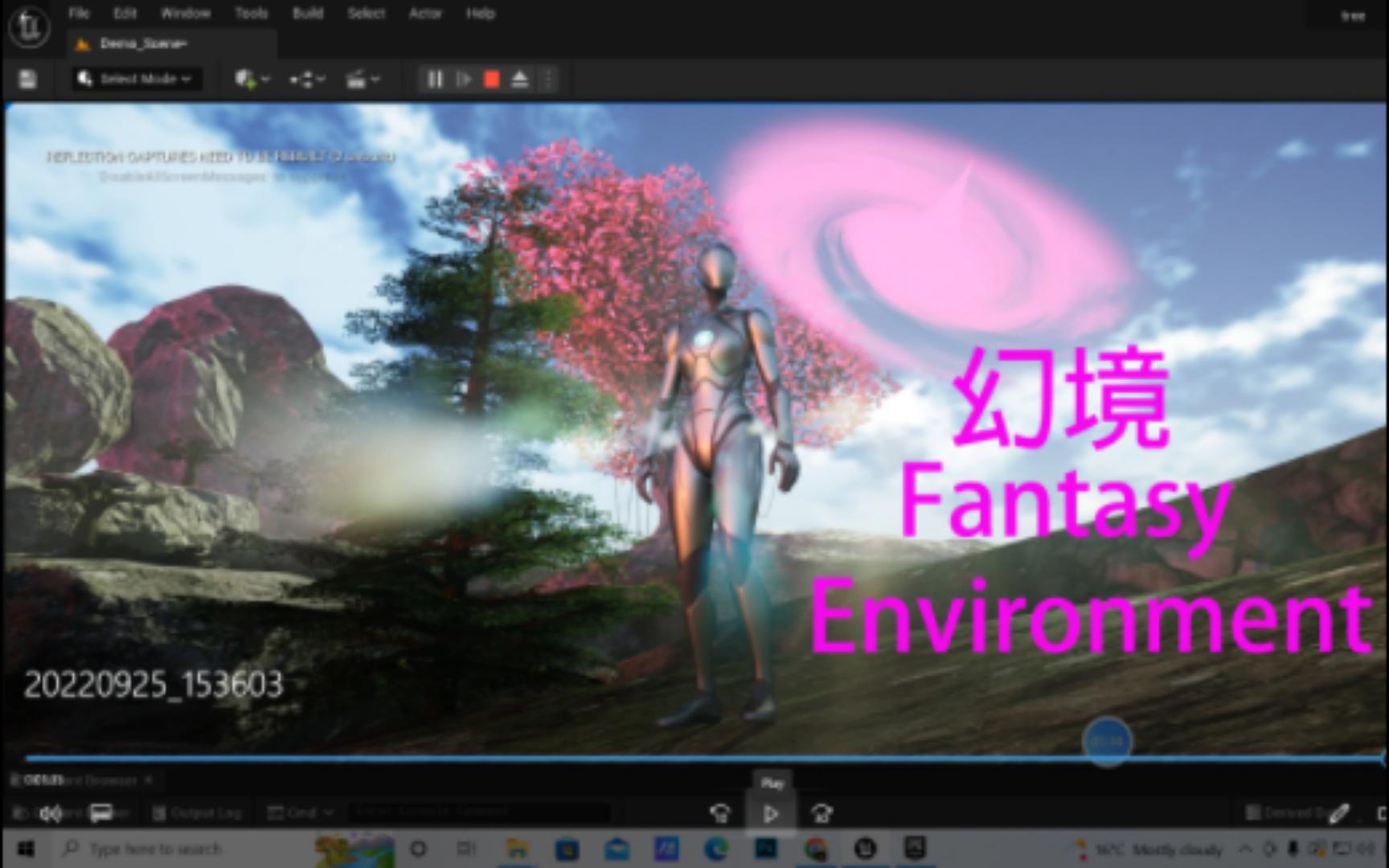
Task: Mute the video volume speaker icon
Action: [x=51, y=813]
